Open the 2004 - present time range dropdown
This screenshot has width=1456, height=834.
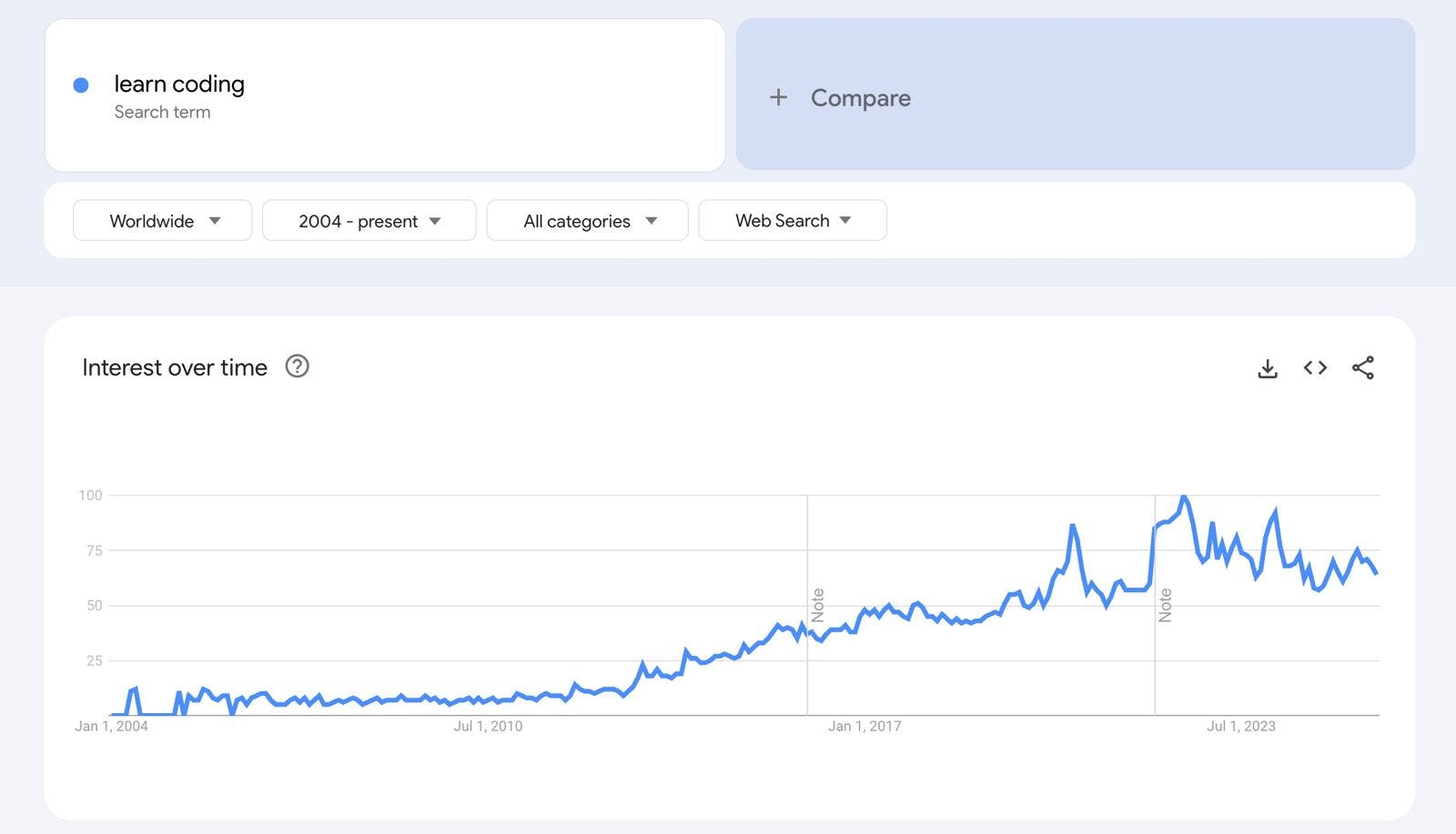[369, 220]
